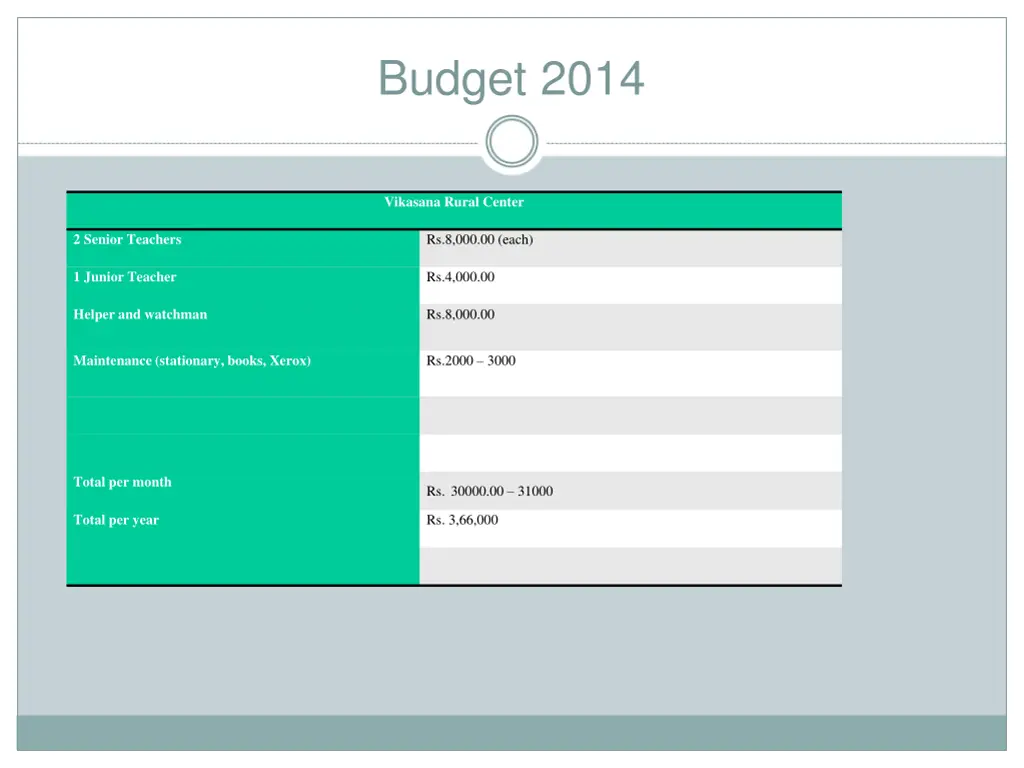Select the "Helper and watchman" cell
Viewport: 1024px width, 768px height.
point(140,315)
